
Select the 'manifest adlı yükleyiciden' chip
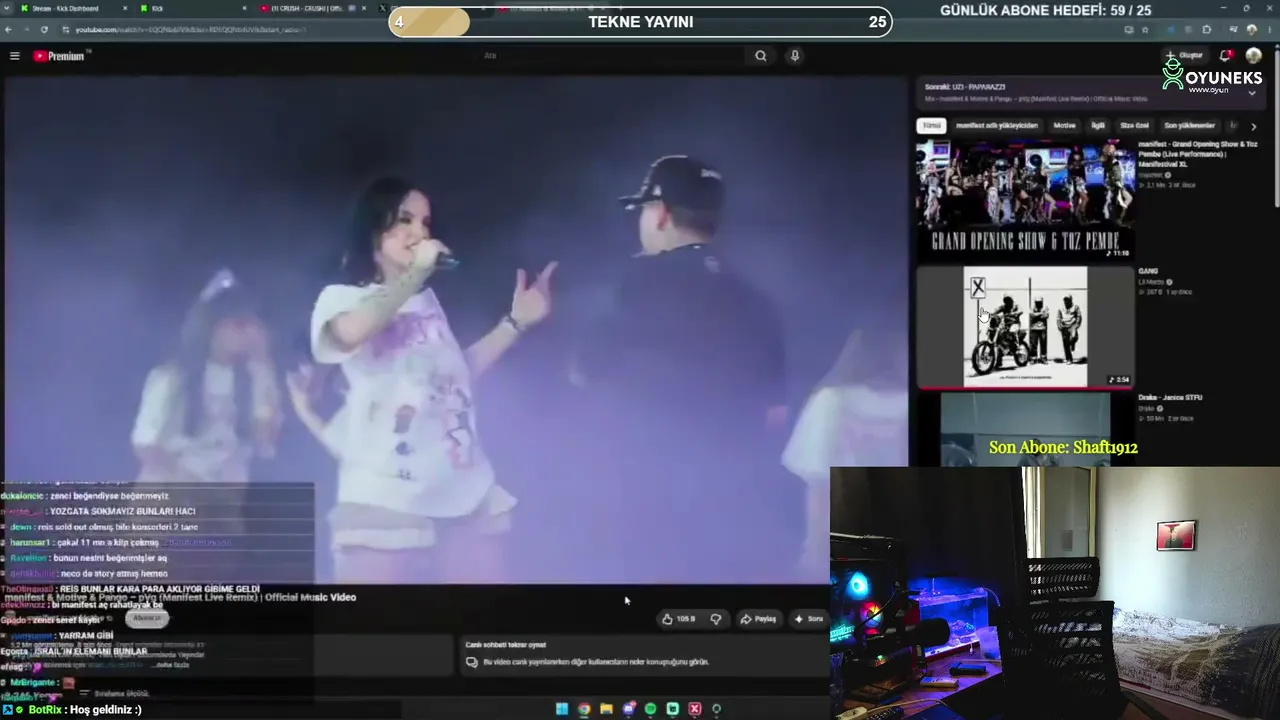(x=997, y=126)
